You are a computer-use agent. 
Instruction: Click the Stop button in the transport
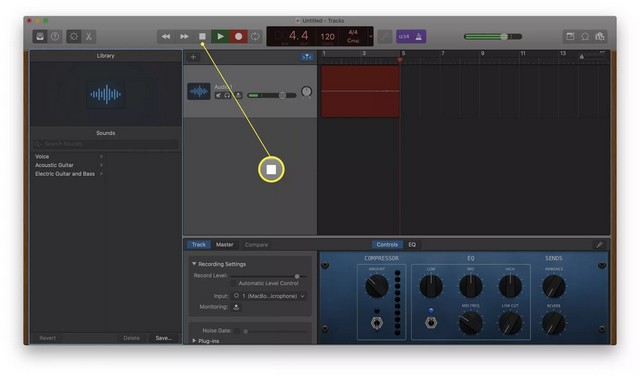point(202,36)
